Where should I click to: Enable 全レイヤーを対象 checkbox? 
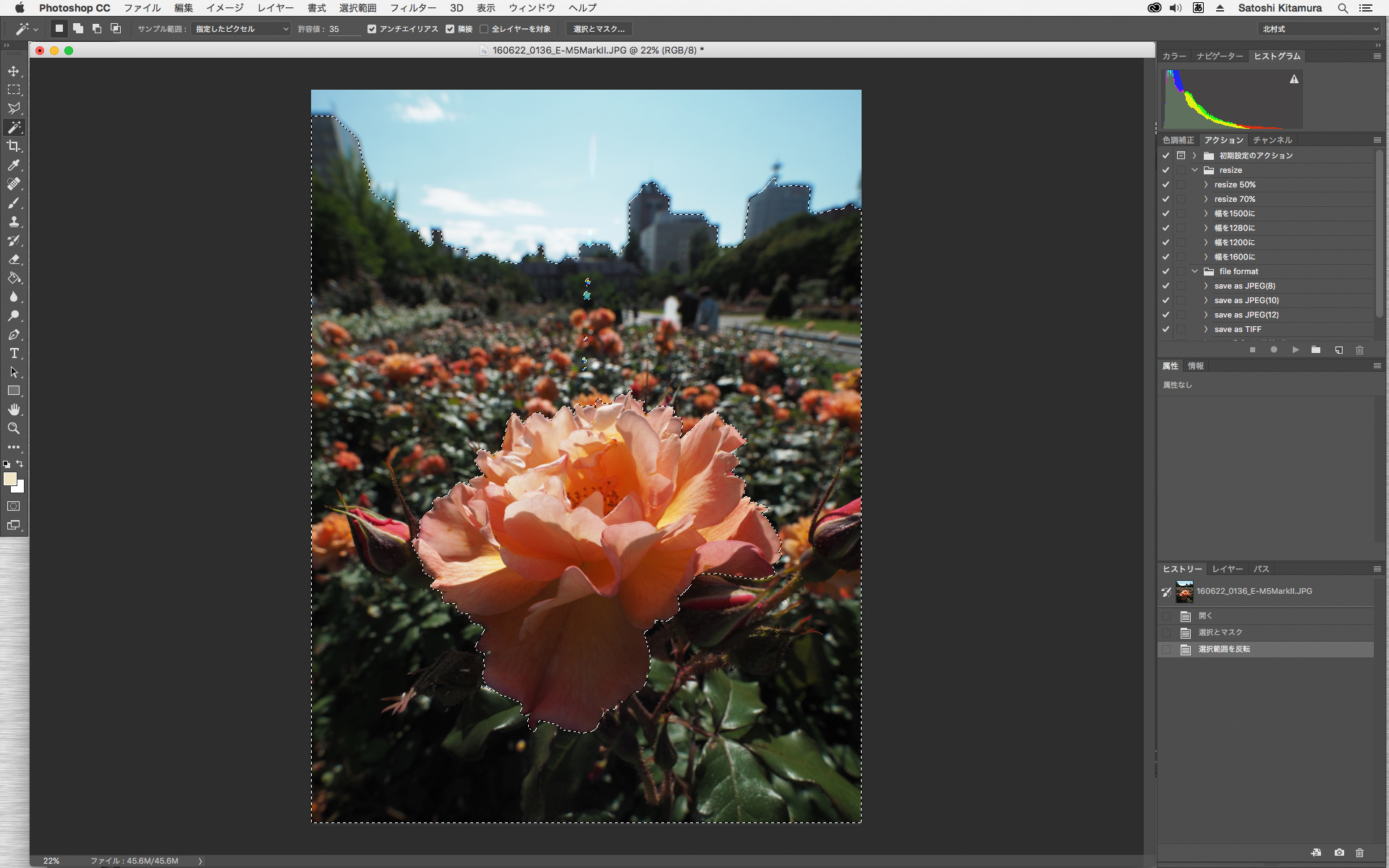click(x=484, y=29)
